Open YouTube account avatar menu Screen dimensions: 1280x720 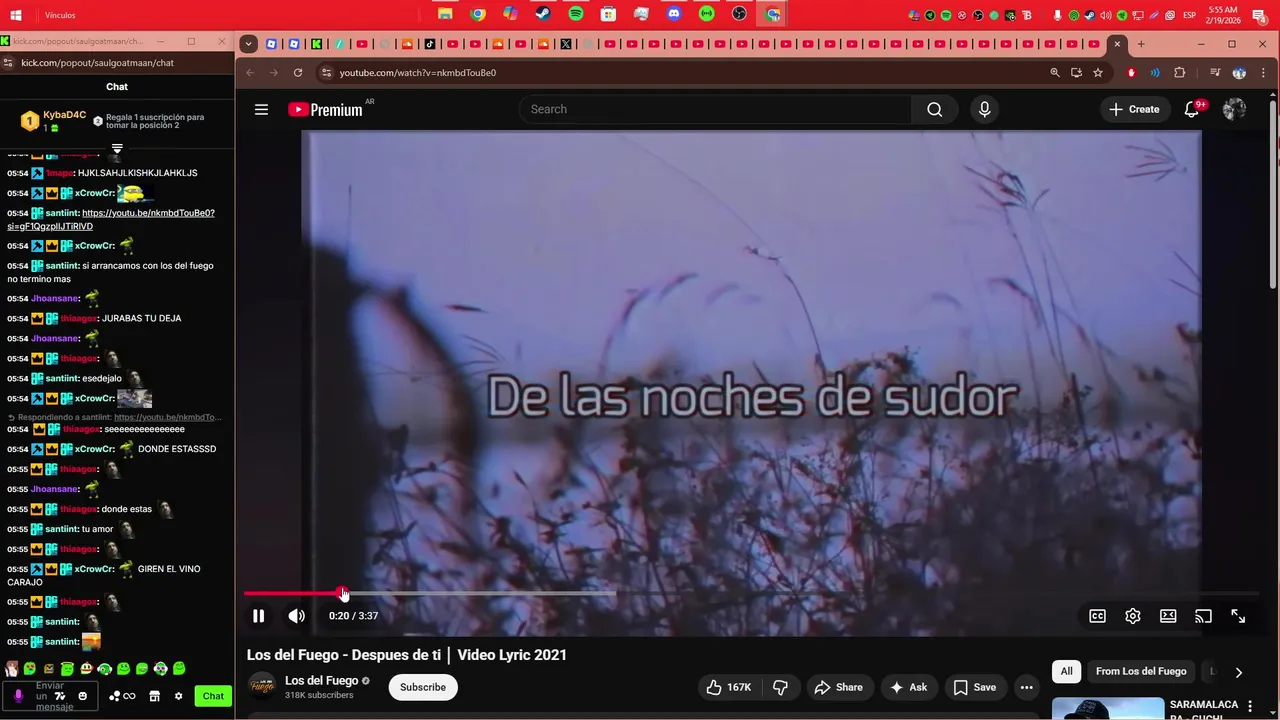[1235, 109]
